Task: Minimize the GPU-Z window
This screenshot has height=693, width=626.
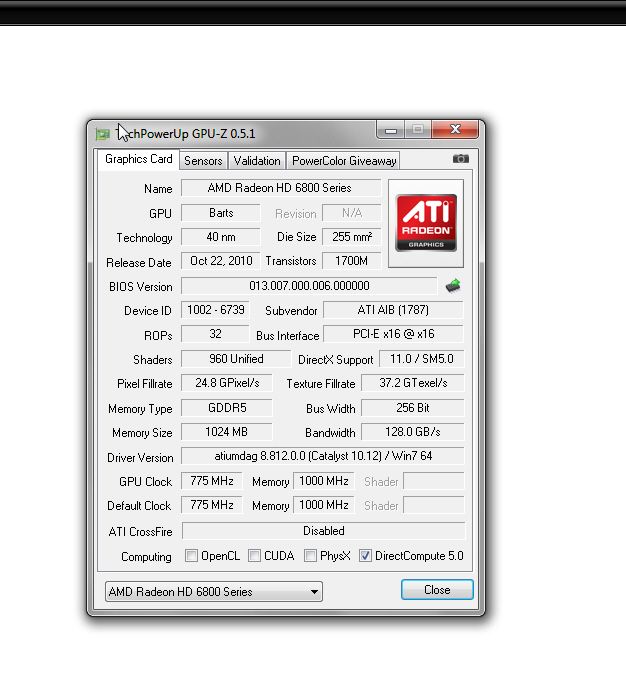Action: pos(391,130)
